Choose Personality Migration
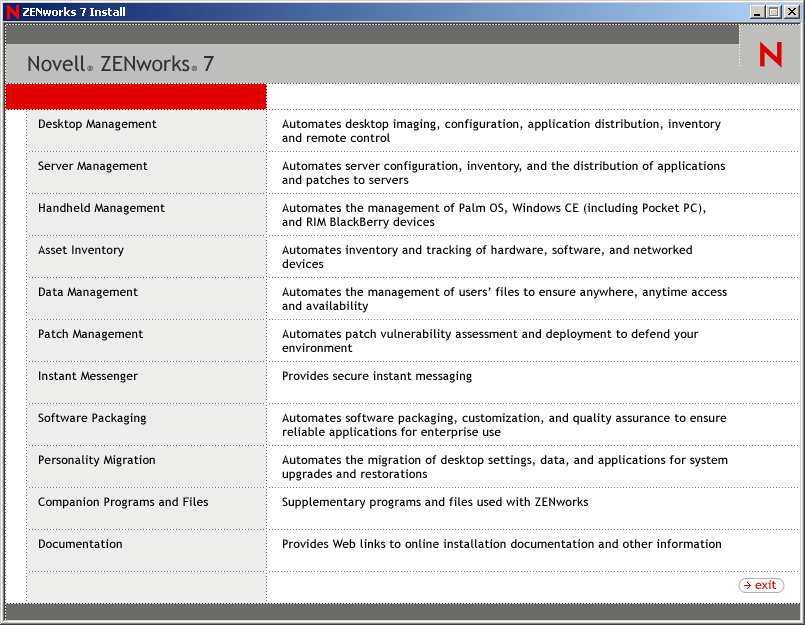Screen dimensions: 805x625 96,460
